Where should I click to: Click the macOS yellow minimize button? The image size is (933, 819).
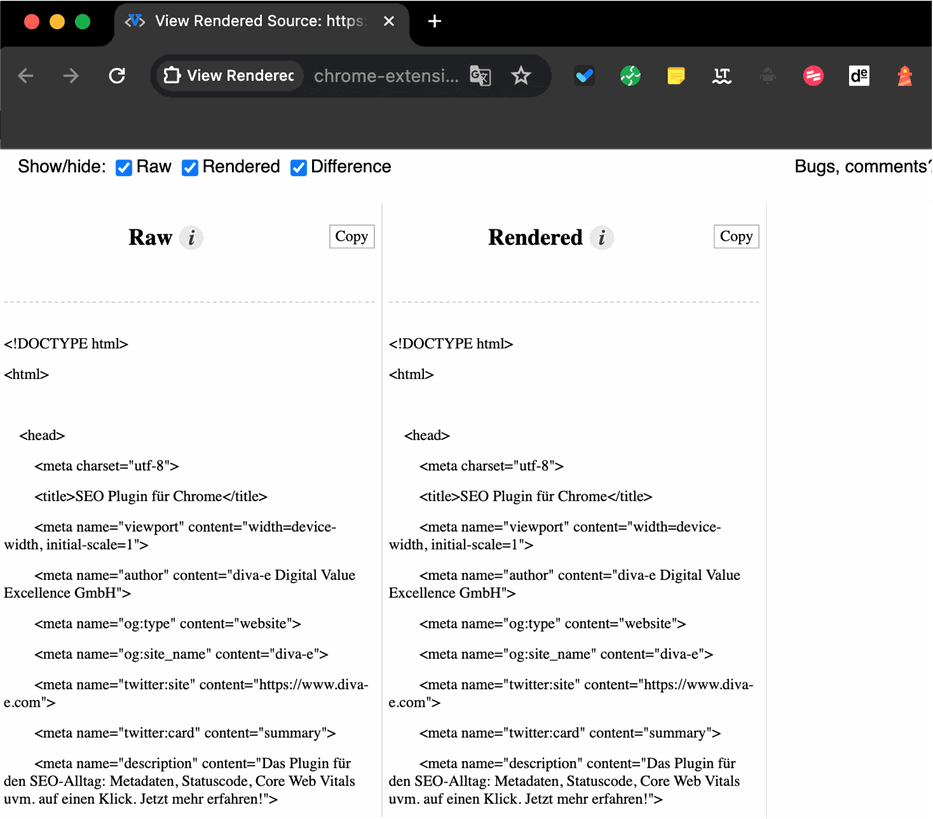tap(57, 22)
